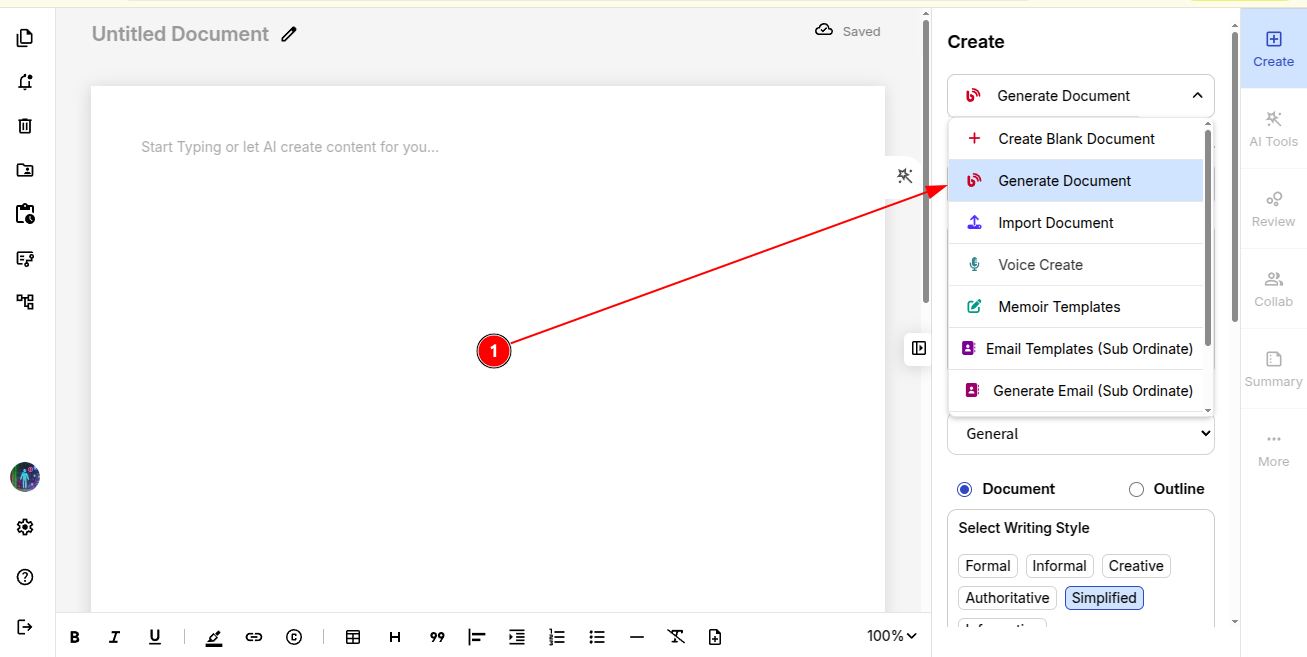Screen dimensions: 1307x657
Task: Select the Formal writing style button
Action: pos(987,566)
